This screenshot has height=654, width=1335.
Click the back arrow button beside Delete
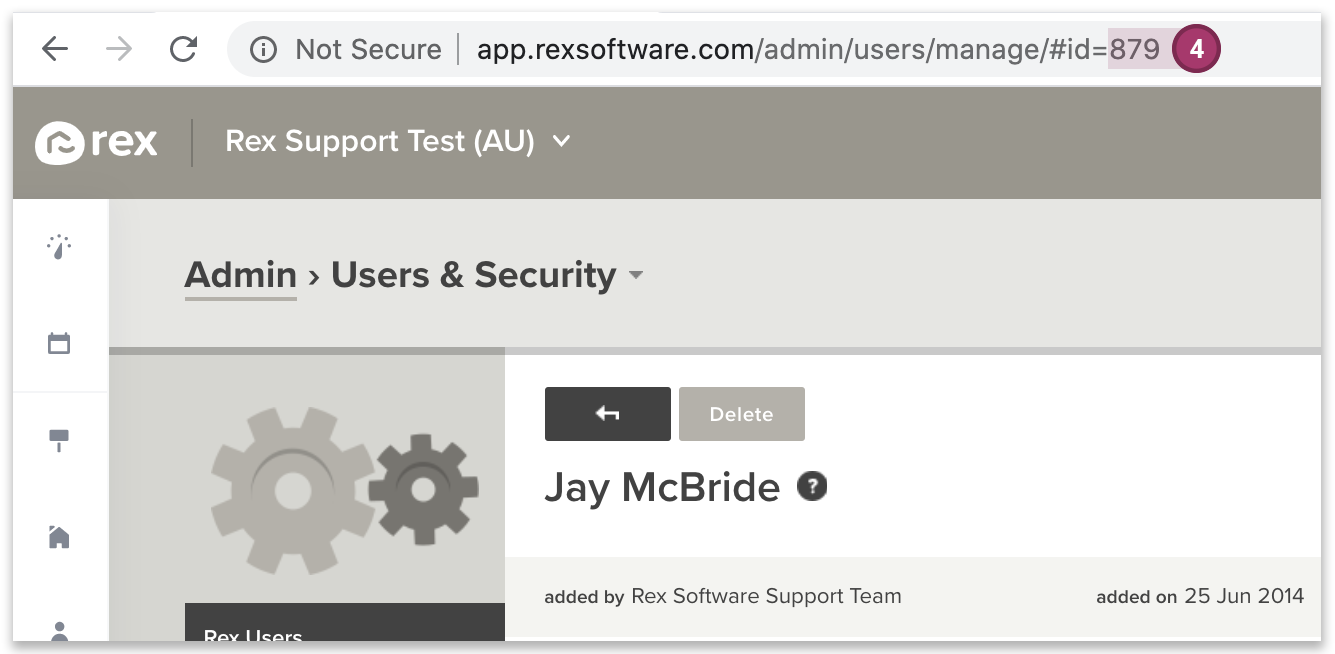pos(608,414)
